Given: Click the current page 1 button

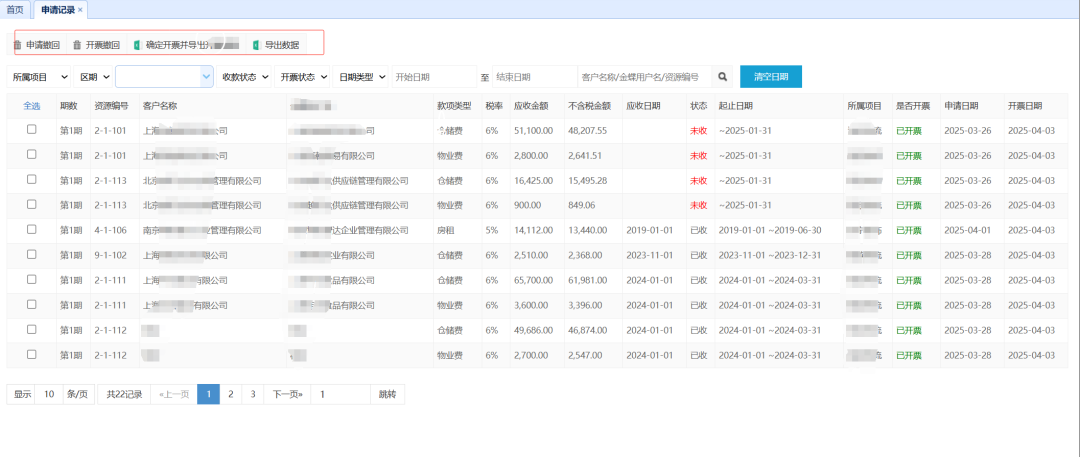Looking at the screenshot, I should (209, 394).
